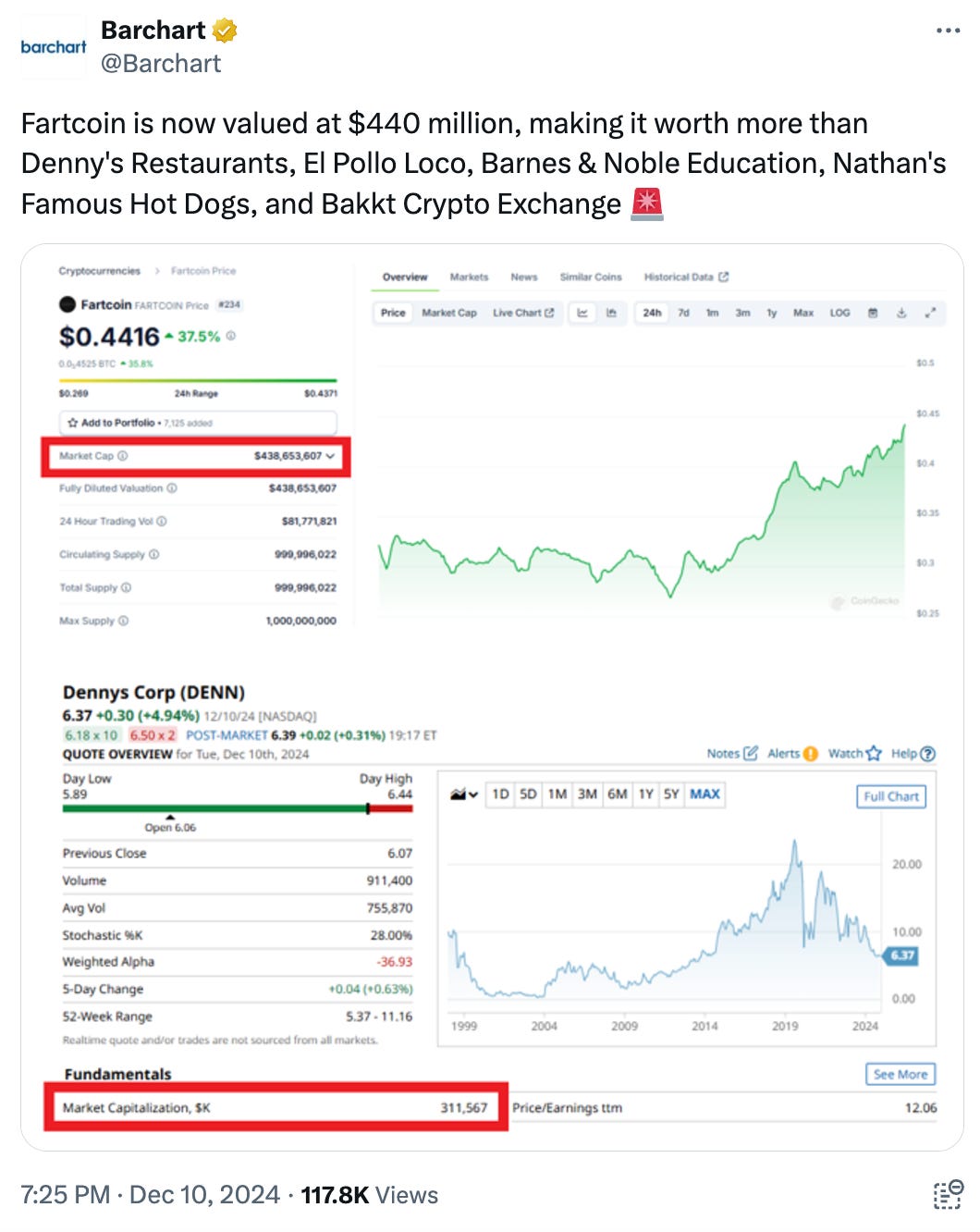Image resolution: width=980 pixels, height=1232 pixels.
Task: Click the Day Low/High range bar
Action: [238, 809]
